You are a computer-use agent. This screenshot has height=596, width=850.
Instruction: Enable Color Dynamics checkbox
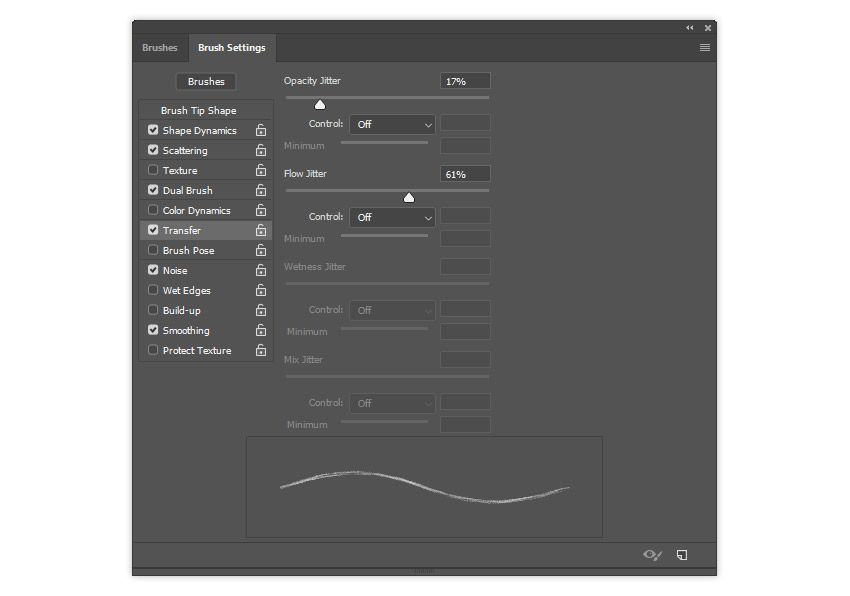(153, 210)
